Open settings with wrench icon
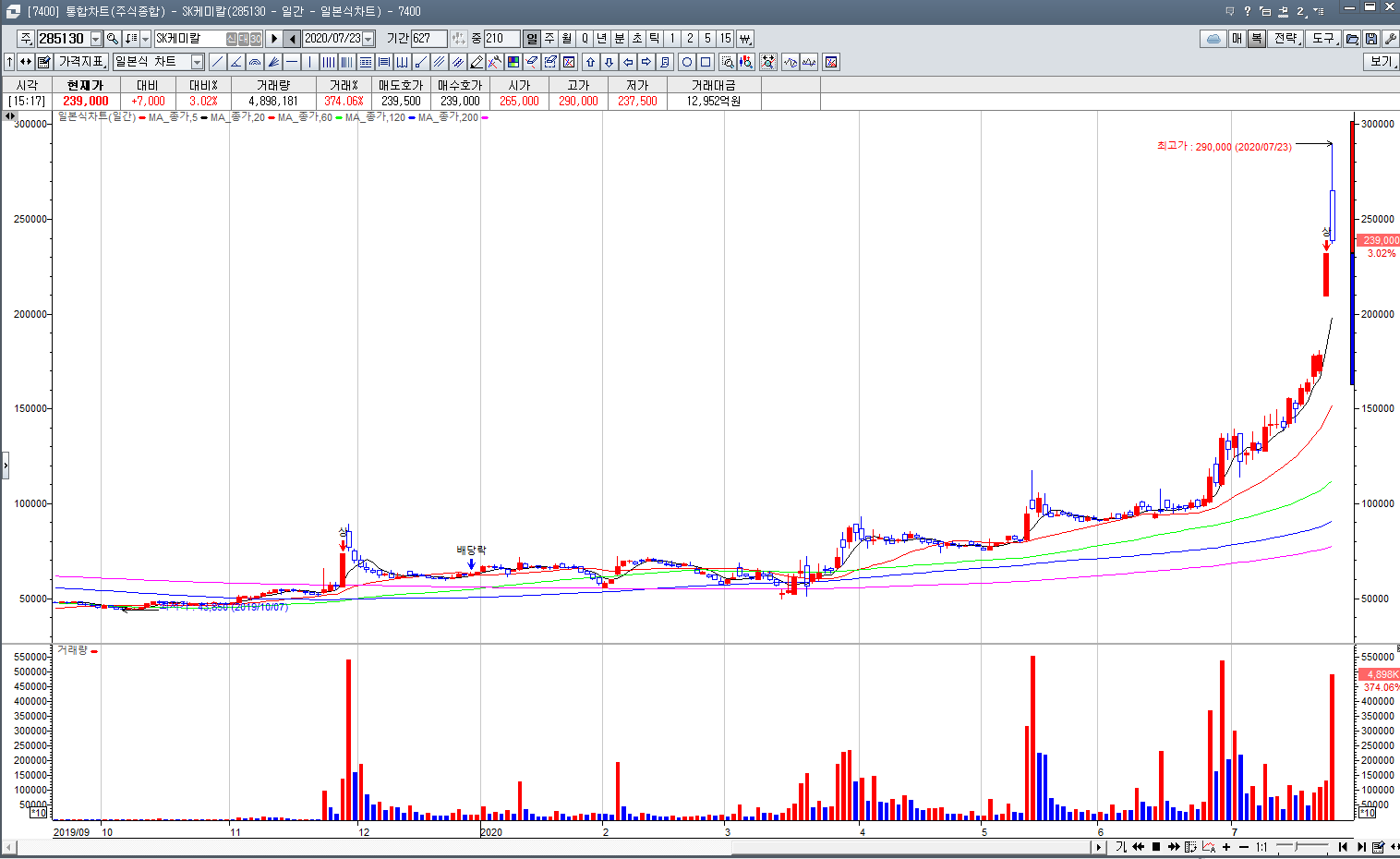This screenshot has height=859, width=1400. [1390, 39]
